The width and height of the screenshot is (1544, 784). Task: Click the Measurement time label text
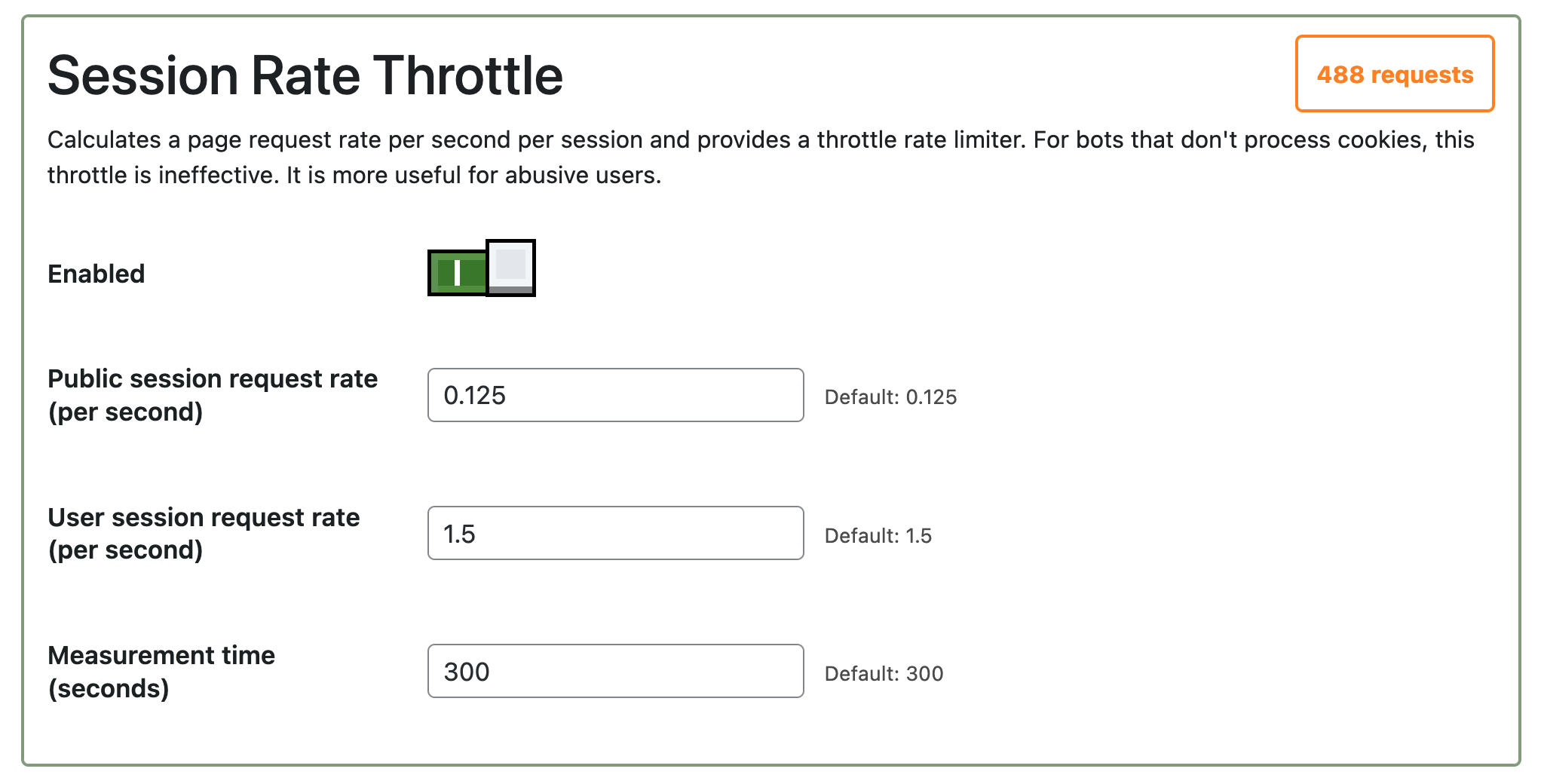[161, 655]
